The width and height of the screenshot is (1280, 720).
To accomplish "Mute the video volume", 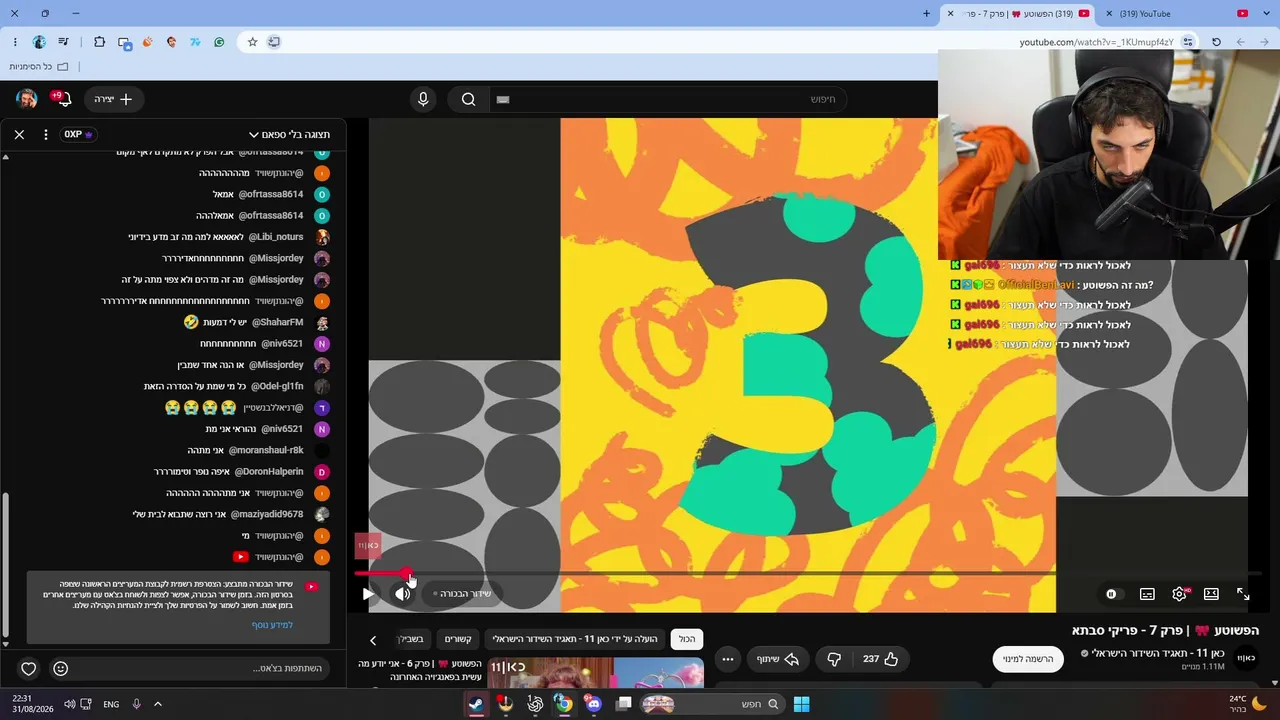I will click(402, 594).
